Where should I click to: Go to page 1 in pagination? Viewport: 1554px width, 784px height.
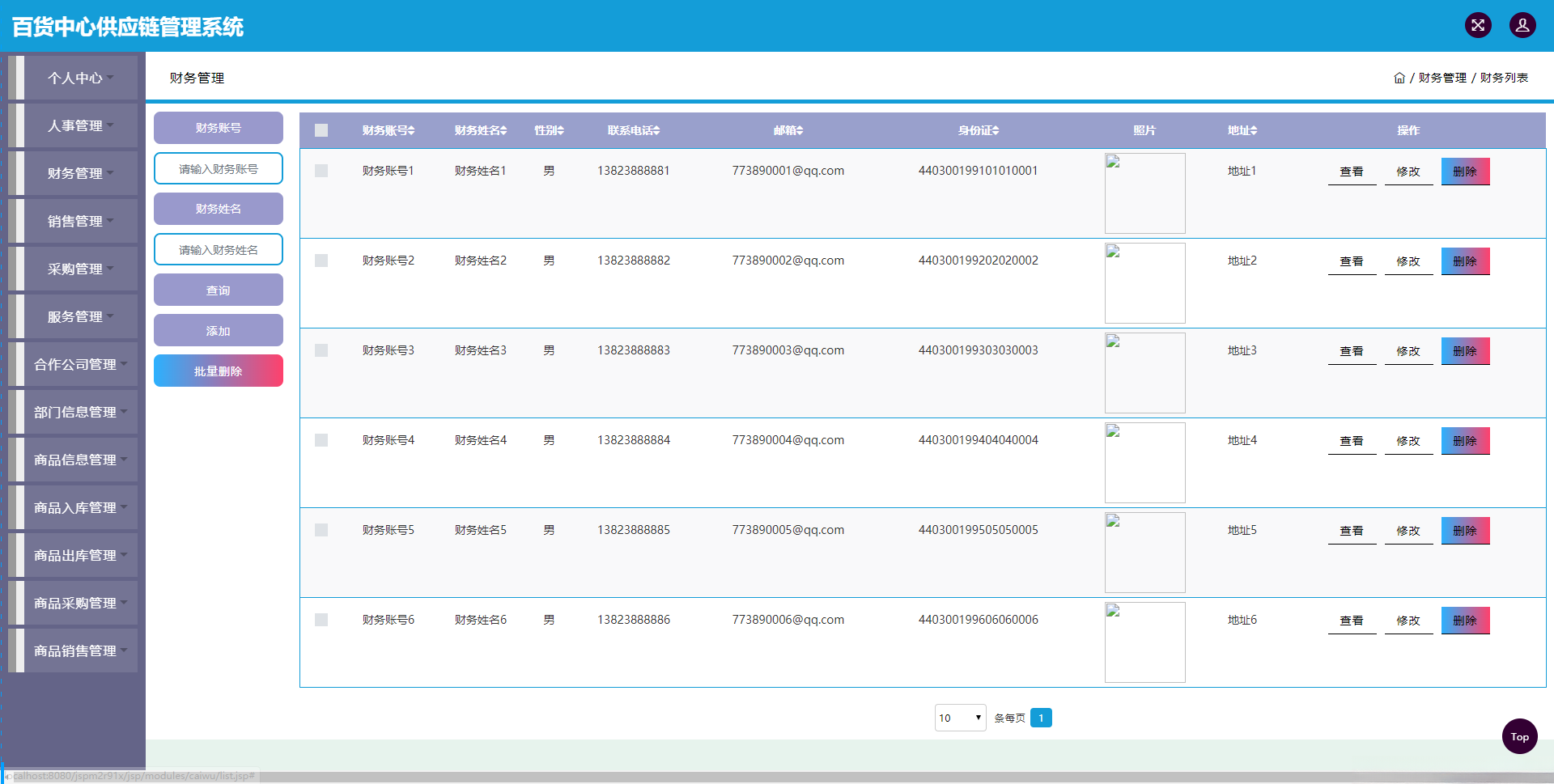pyautogui.click(x=1041, y=718)
